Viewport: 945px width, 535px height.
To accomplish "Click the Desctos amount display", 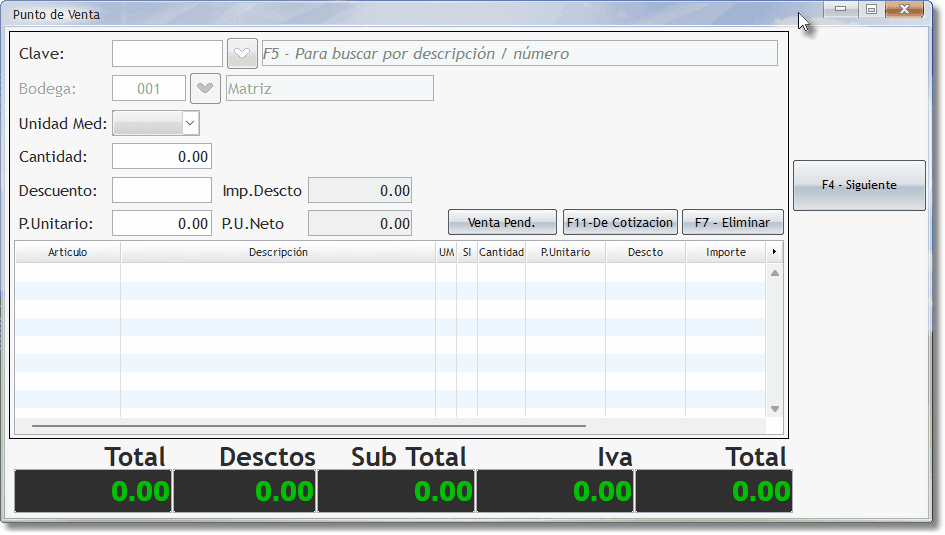I will tap(245, 492).
